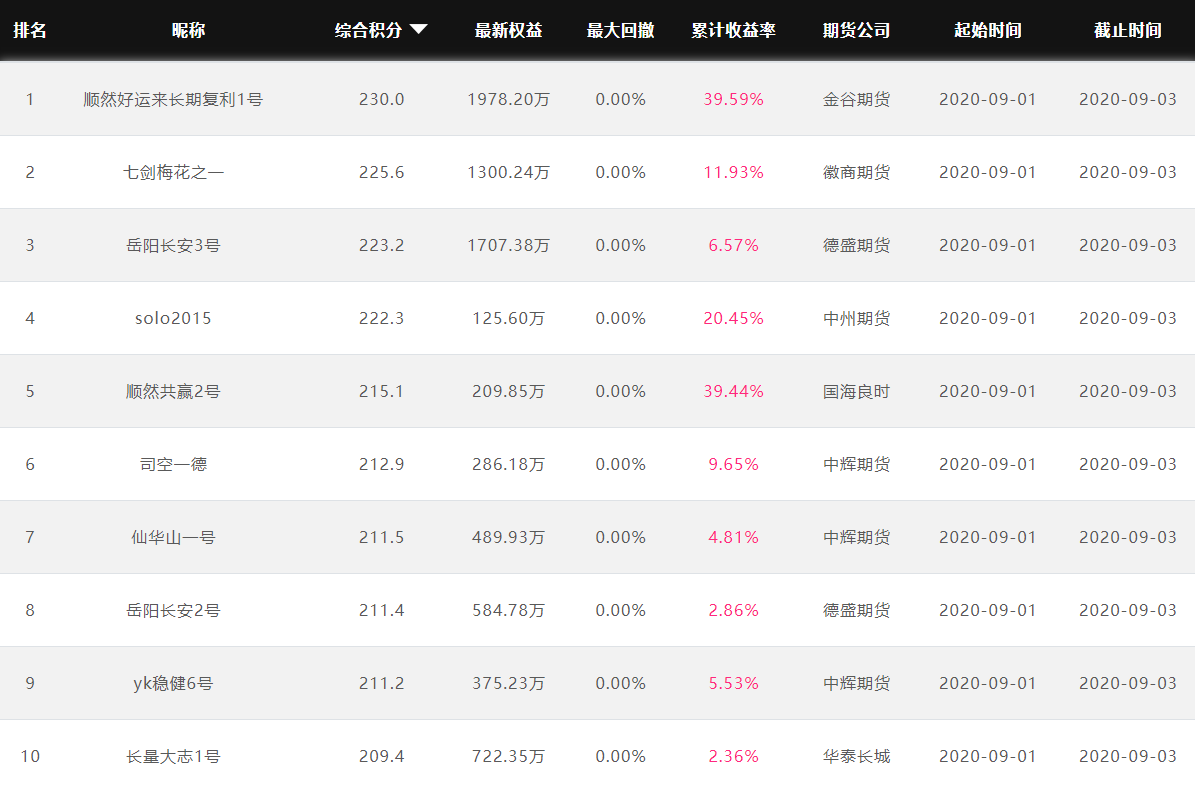This screenshot has width=1195, height=789.
Task: Open nickname 顺然共赢2号
Action: point(173,391)
